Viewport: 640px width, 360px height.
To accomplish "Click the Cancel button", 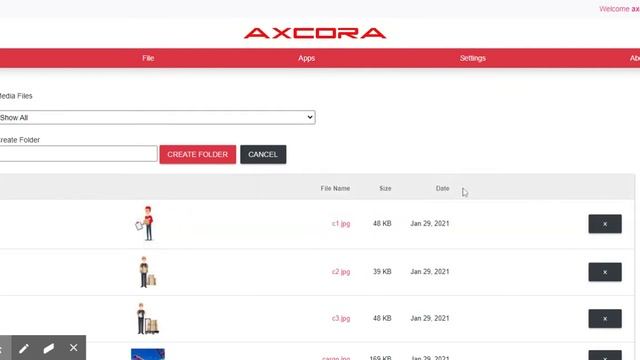I will coord(263,154).
